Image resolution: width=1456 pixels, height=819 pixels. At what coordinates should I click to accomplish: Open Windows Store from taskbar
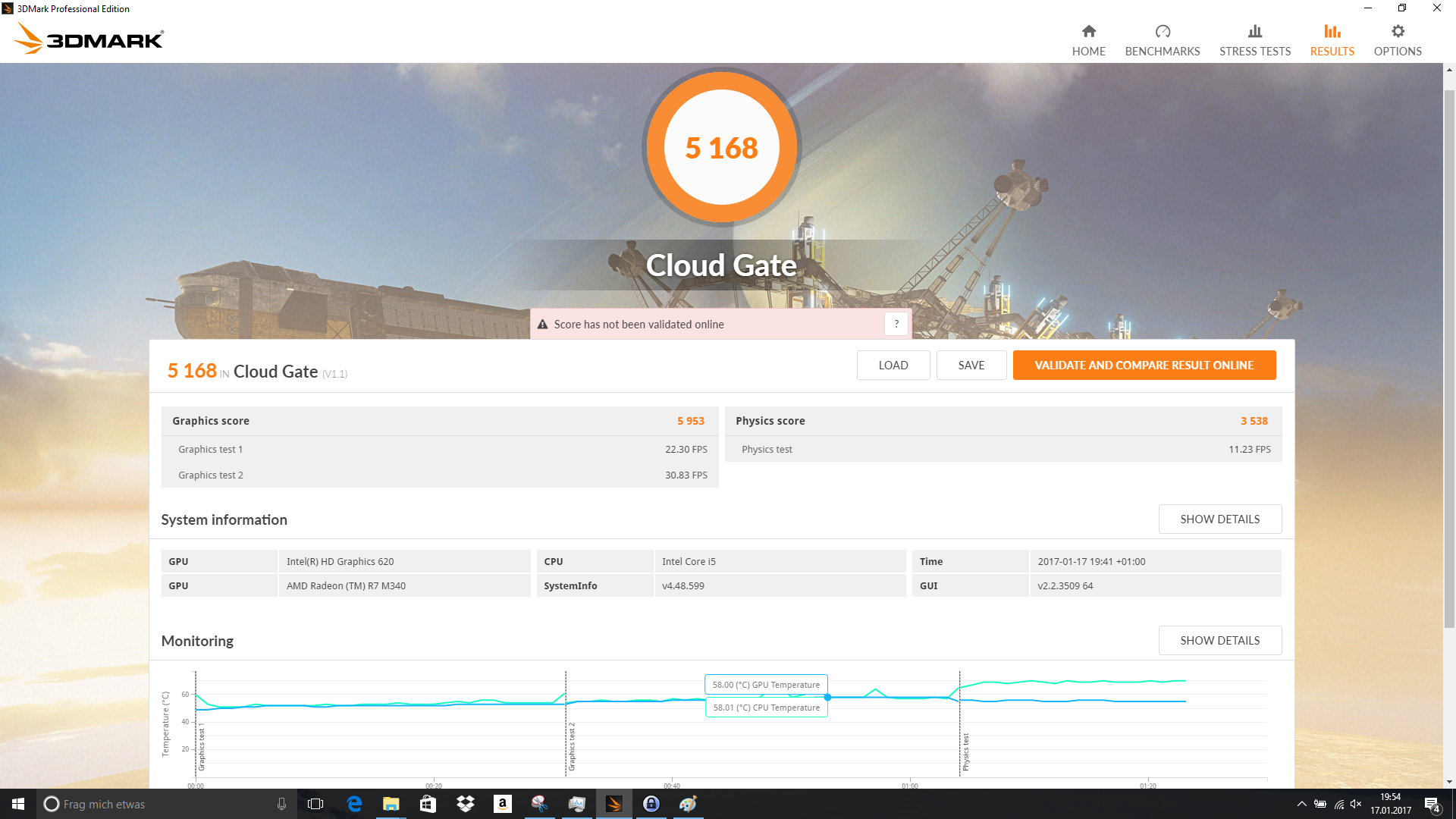pos(428,804)
